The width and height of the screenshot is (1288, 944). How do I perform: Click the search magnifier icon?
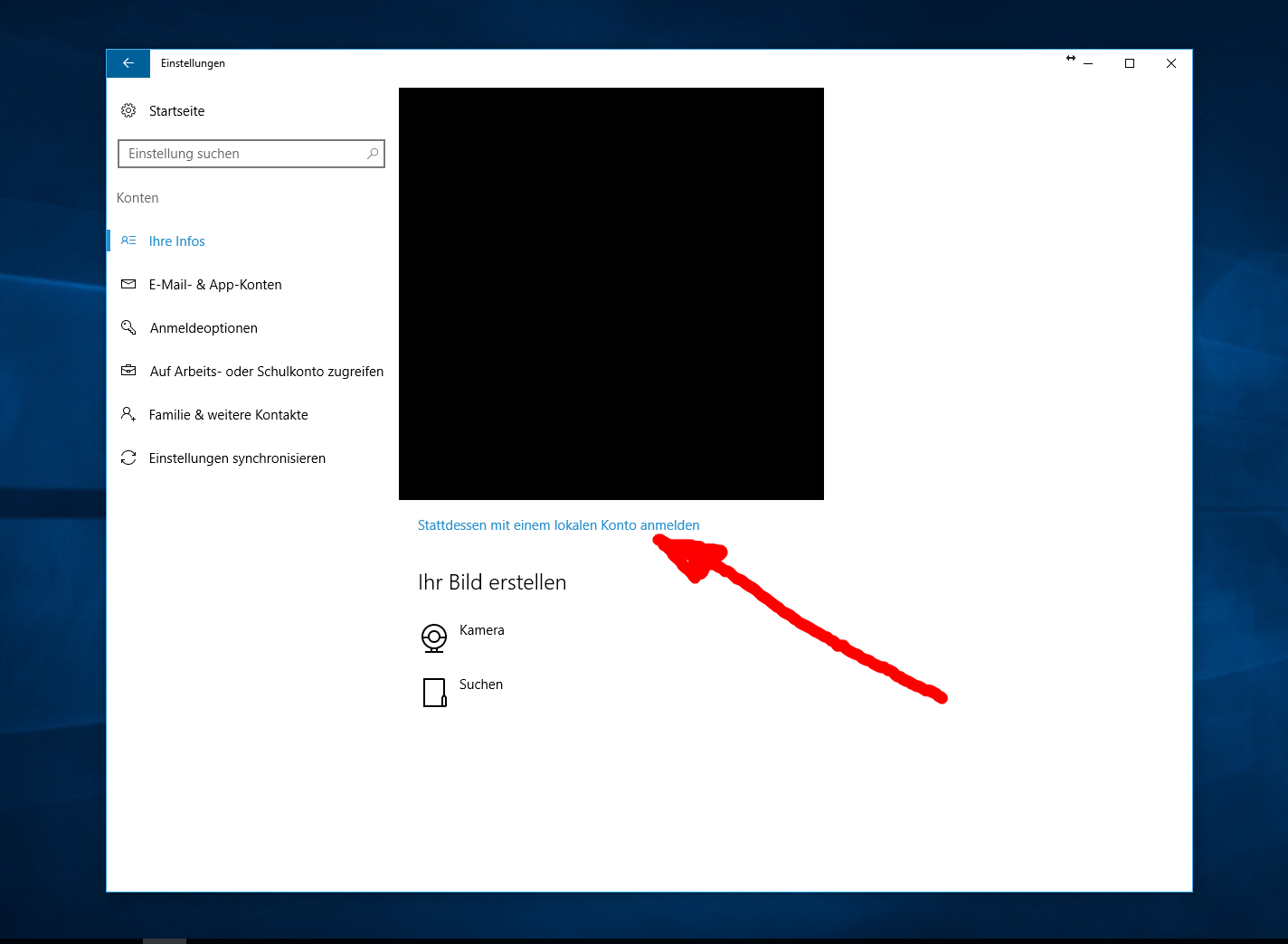(x=372, y=154)
